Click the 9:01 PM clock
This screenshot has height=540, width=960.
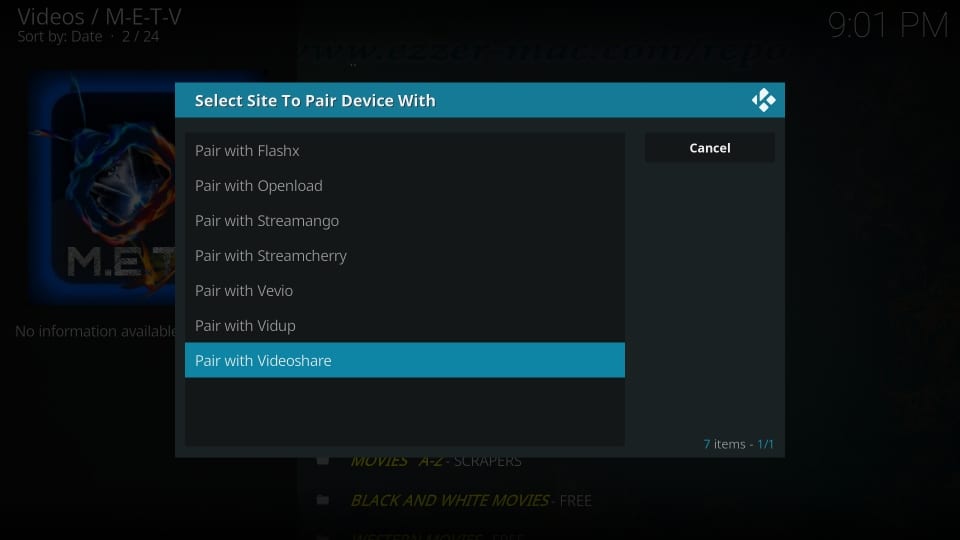click(888, 26)
